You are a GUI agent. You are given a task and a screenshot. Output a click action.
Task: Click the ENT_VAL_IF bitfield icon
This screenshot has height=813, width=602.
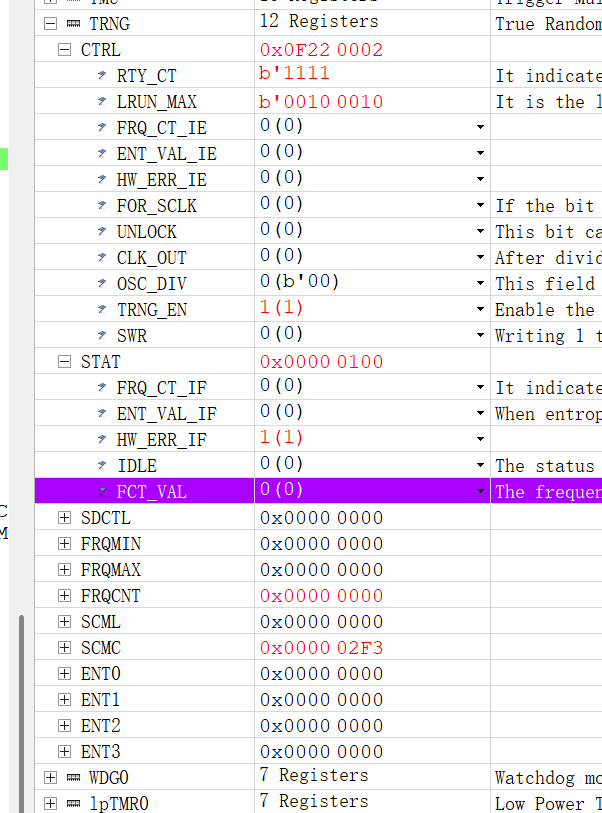click(x=102, y=413)
